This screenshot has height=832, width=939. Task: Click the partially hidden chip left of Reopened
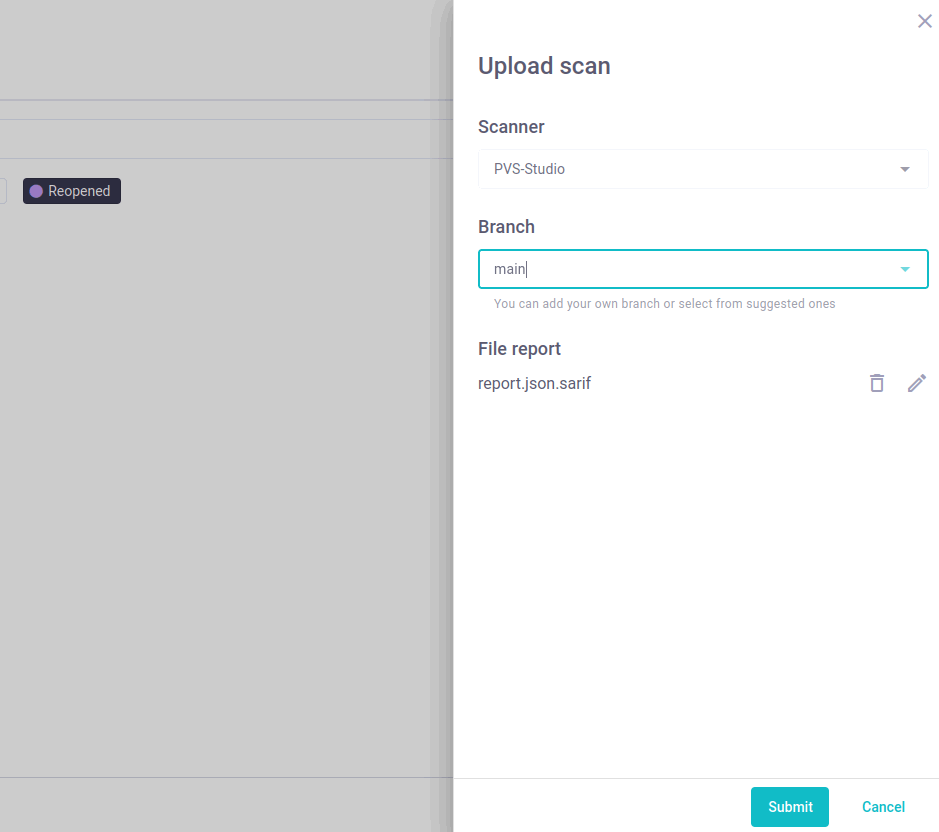3,191
